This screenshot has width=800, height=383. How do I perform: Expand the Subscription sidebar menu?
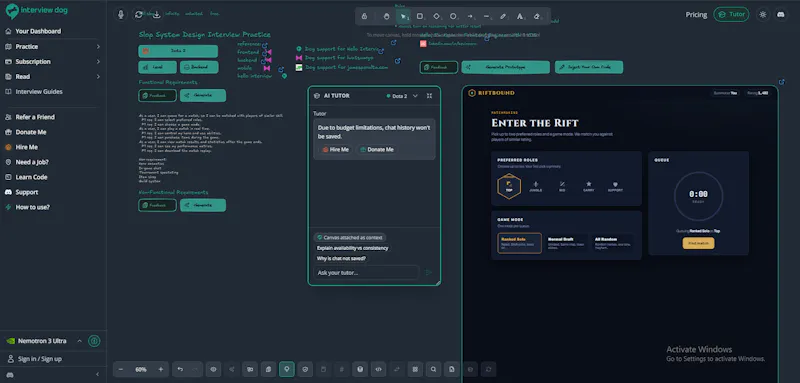[x=53, y=62]
